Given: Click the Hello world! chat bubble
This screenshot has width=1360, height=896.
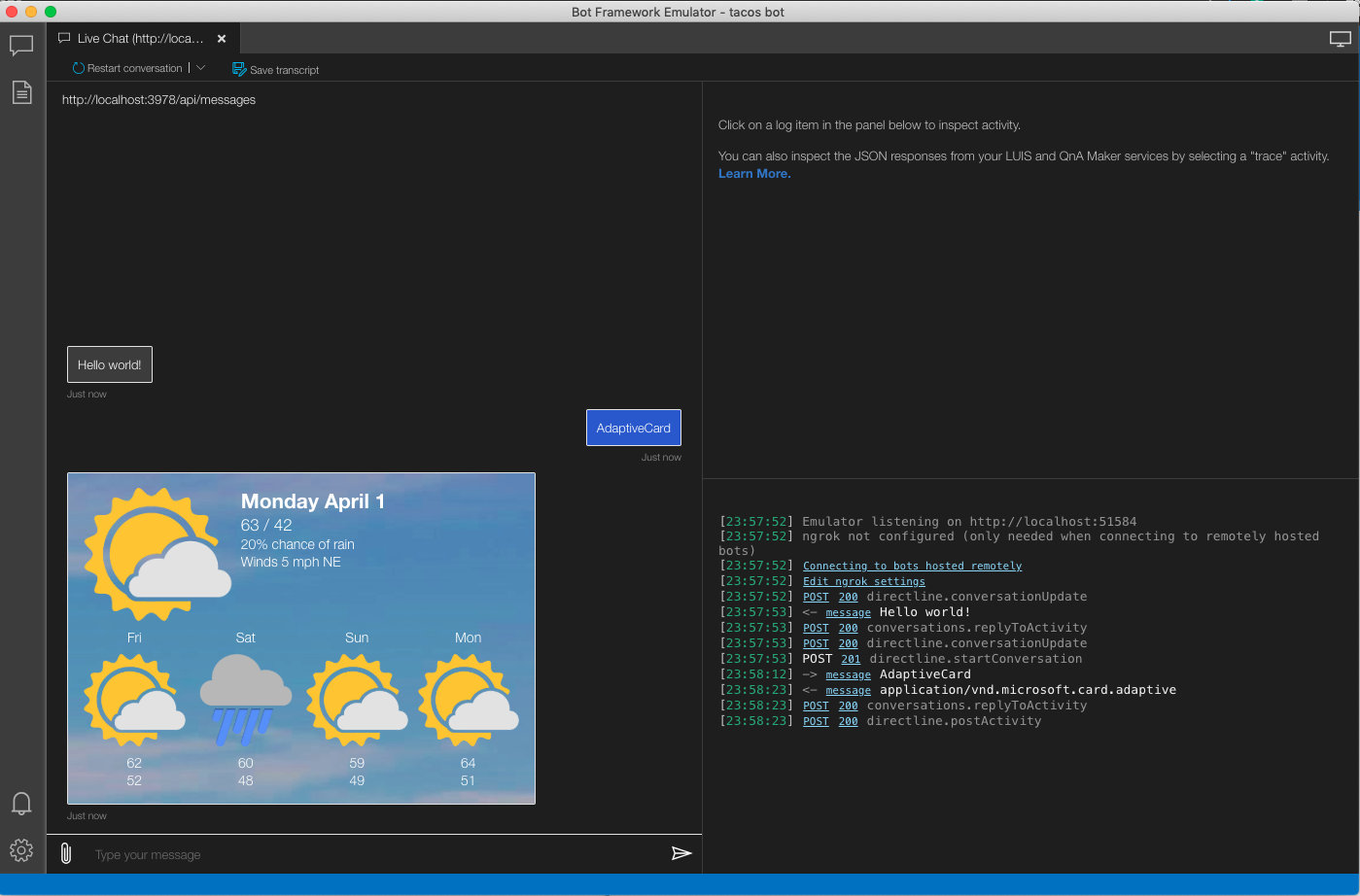Looking at the screenshot, I should (x=110, y=364).
